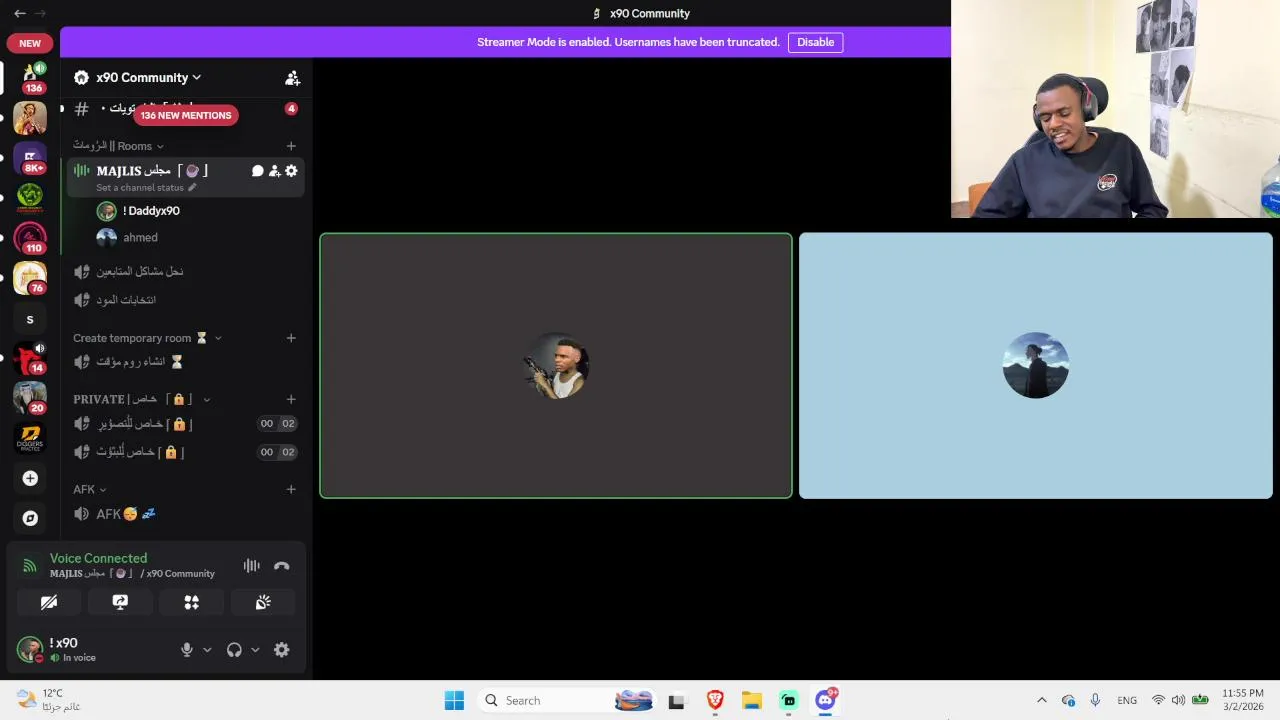Viewport: 1280px width, 720px height.
Task: Select the MAJLIS voice channel
Action: [186, 177]
